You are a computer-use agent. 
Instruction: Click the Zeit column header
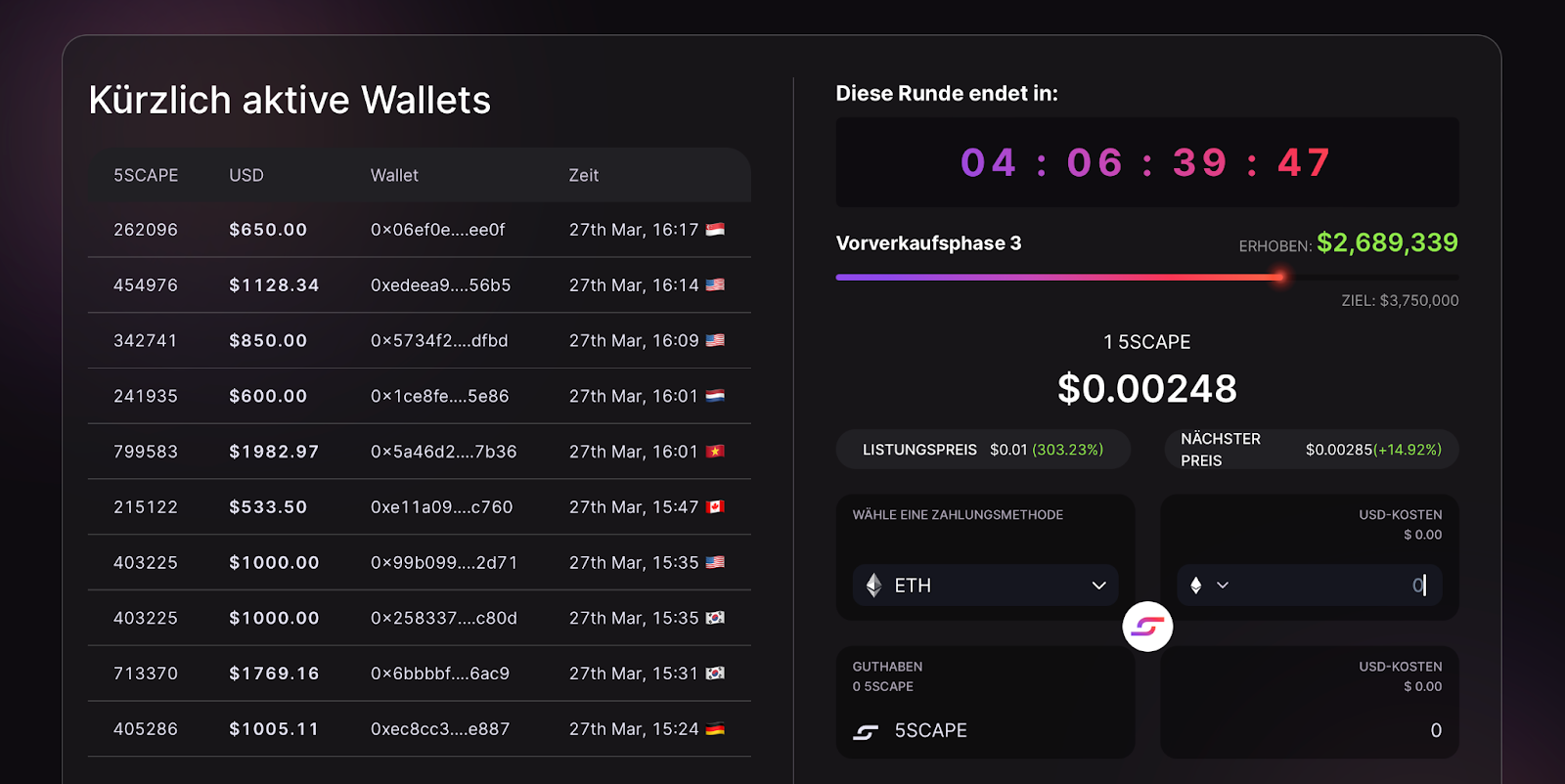coord(584,175)
